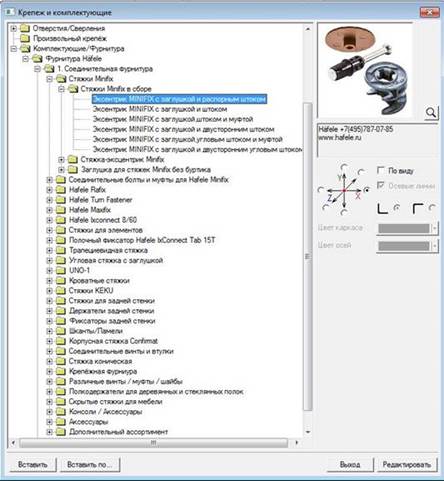The width and height of the screenshot is (444, 481).
Task: Click the Стяжки KEKU folder icon
Action: pos(61,291)
